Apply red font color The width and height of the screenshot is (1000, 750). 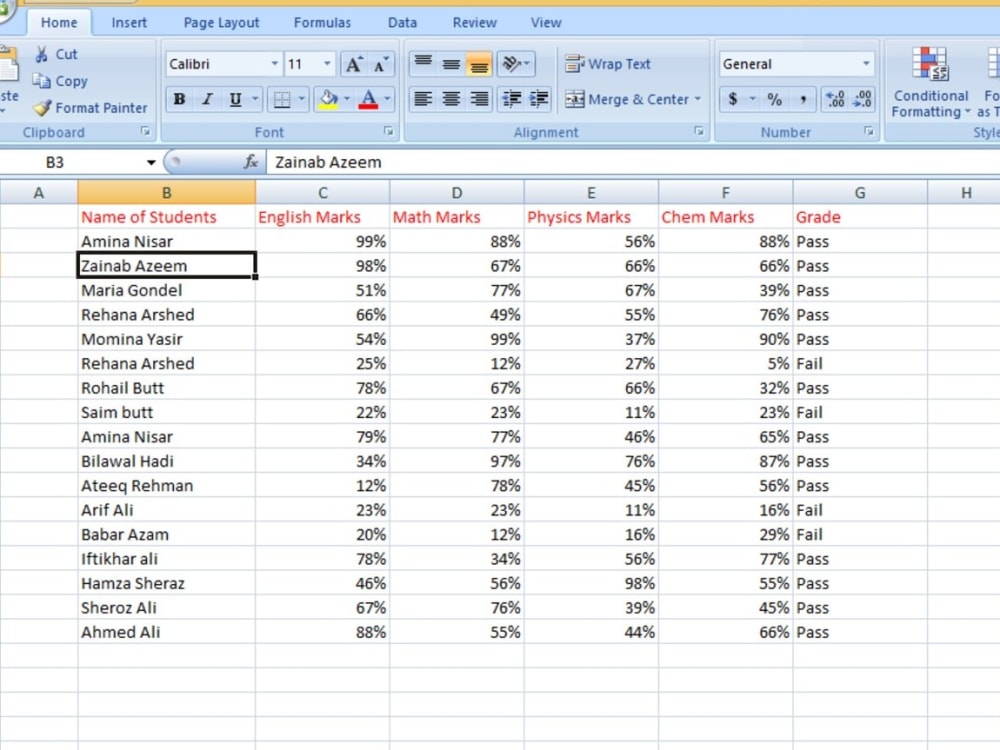click(x=369, y=99)
